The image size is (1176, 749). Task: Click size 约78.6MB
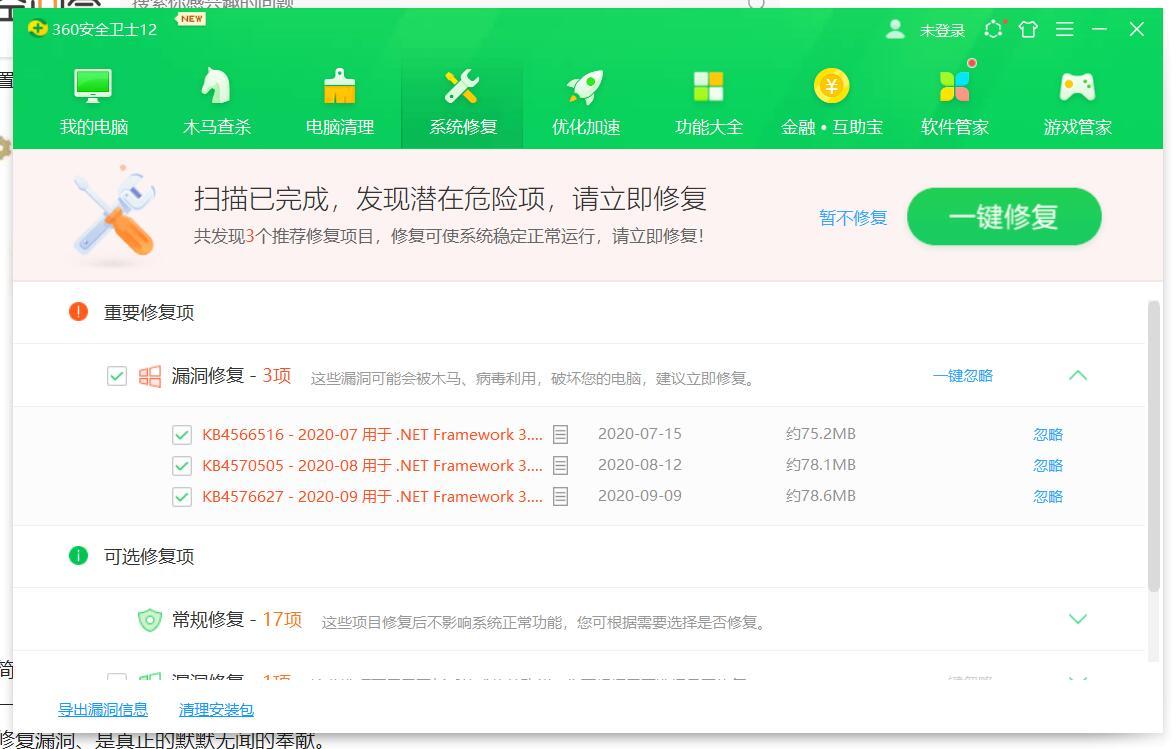(x=820, y=496)
